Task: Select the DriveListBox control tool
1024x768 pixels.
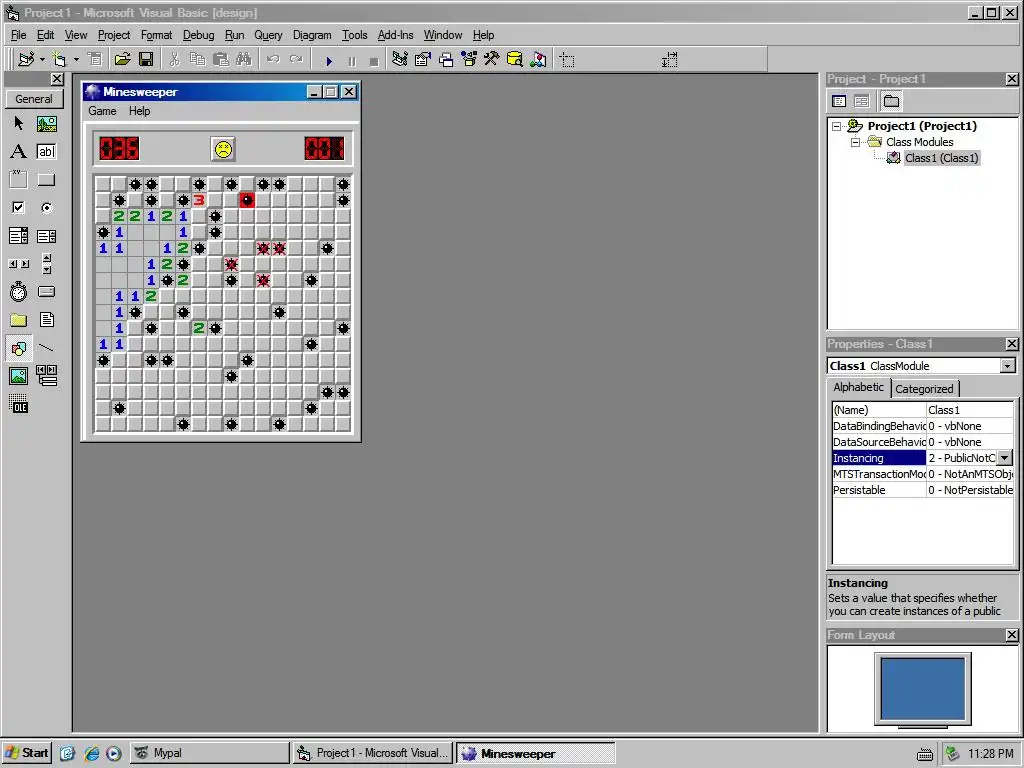Action: click(x=46, y=292)
